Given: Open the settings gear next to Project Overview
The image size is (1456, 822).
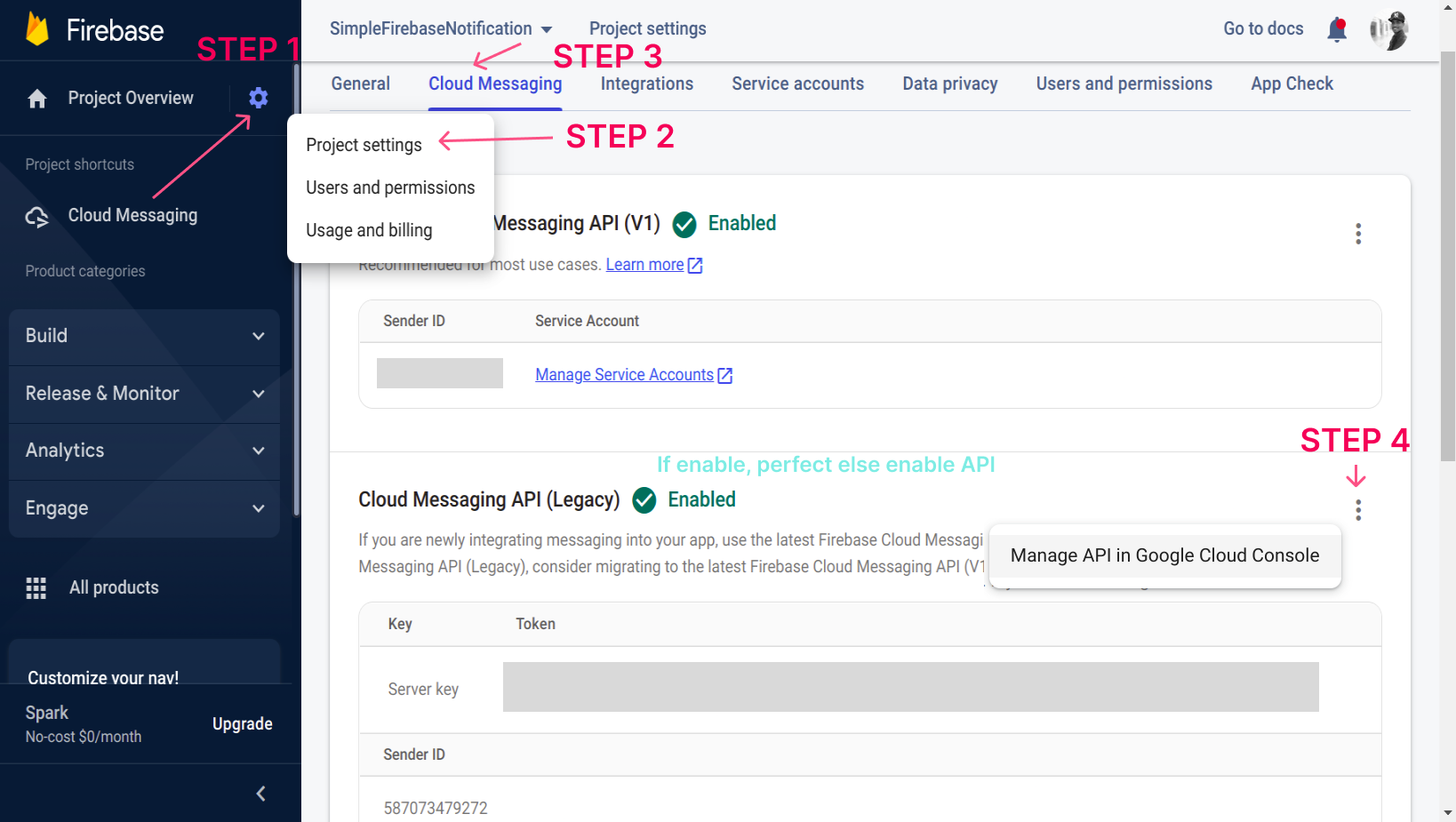Looking at the screenshot, I should (x=259, y=98).
